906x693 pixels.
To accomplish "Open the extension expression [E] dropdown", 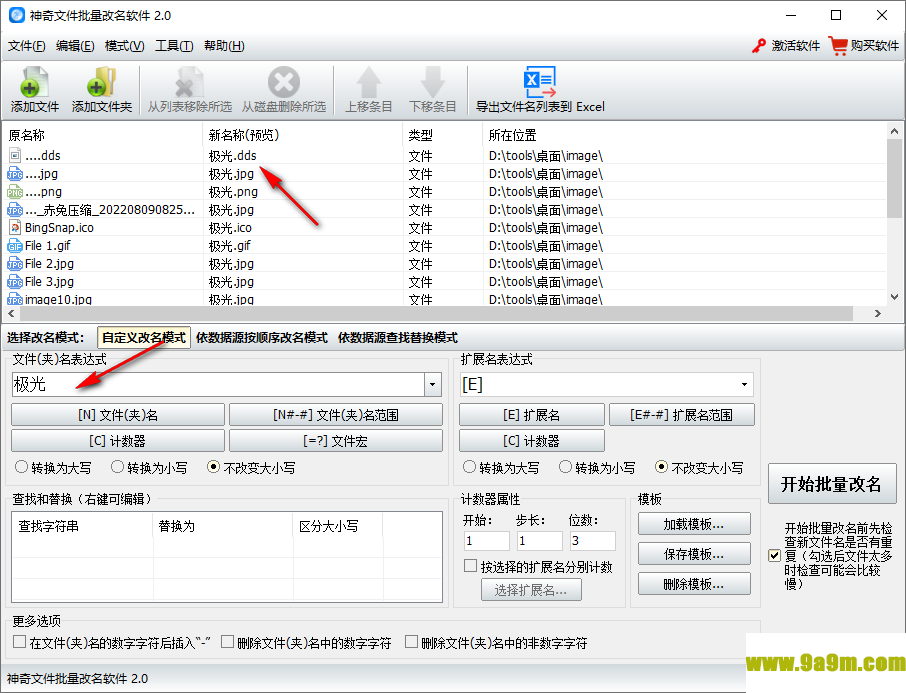I will pyautogui.click(x=744, y=384).
